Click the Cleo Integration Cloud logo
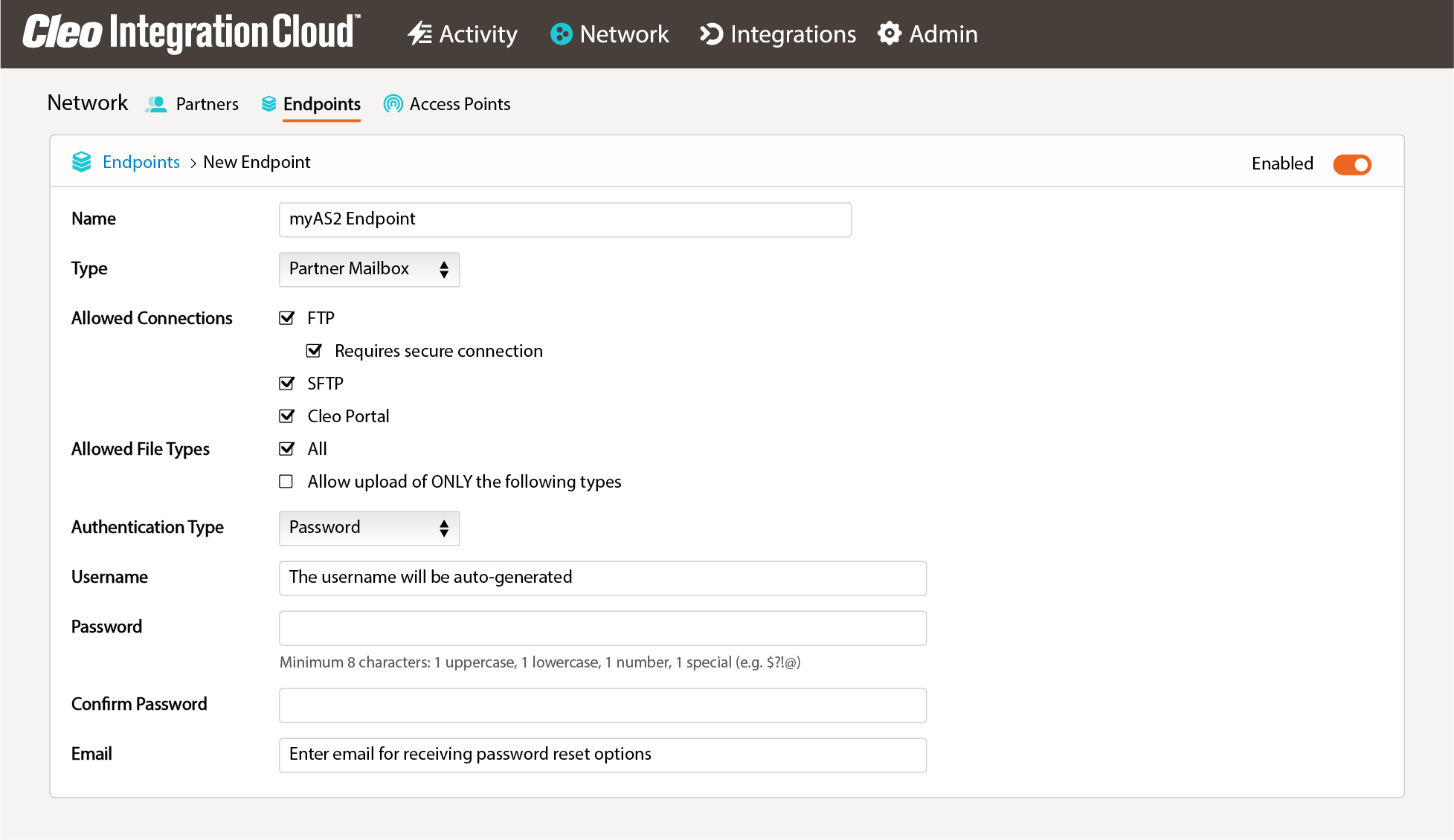Viewport: 1454px width, 840px height. coord(190,31)
